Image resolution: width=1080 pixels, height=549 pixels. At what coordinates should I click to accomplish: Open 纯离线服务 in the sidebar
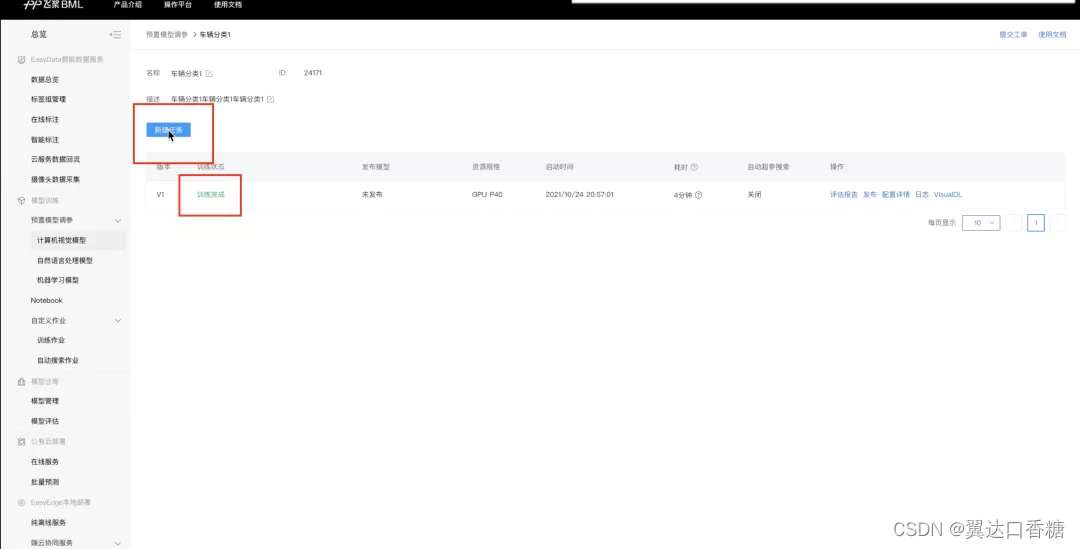(48, 523)
